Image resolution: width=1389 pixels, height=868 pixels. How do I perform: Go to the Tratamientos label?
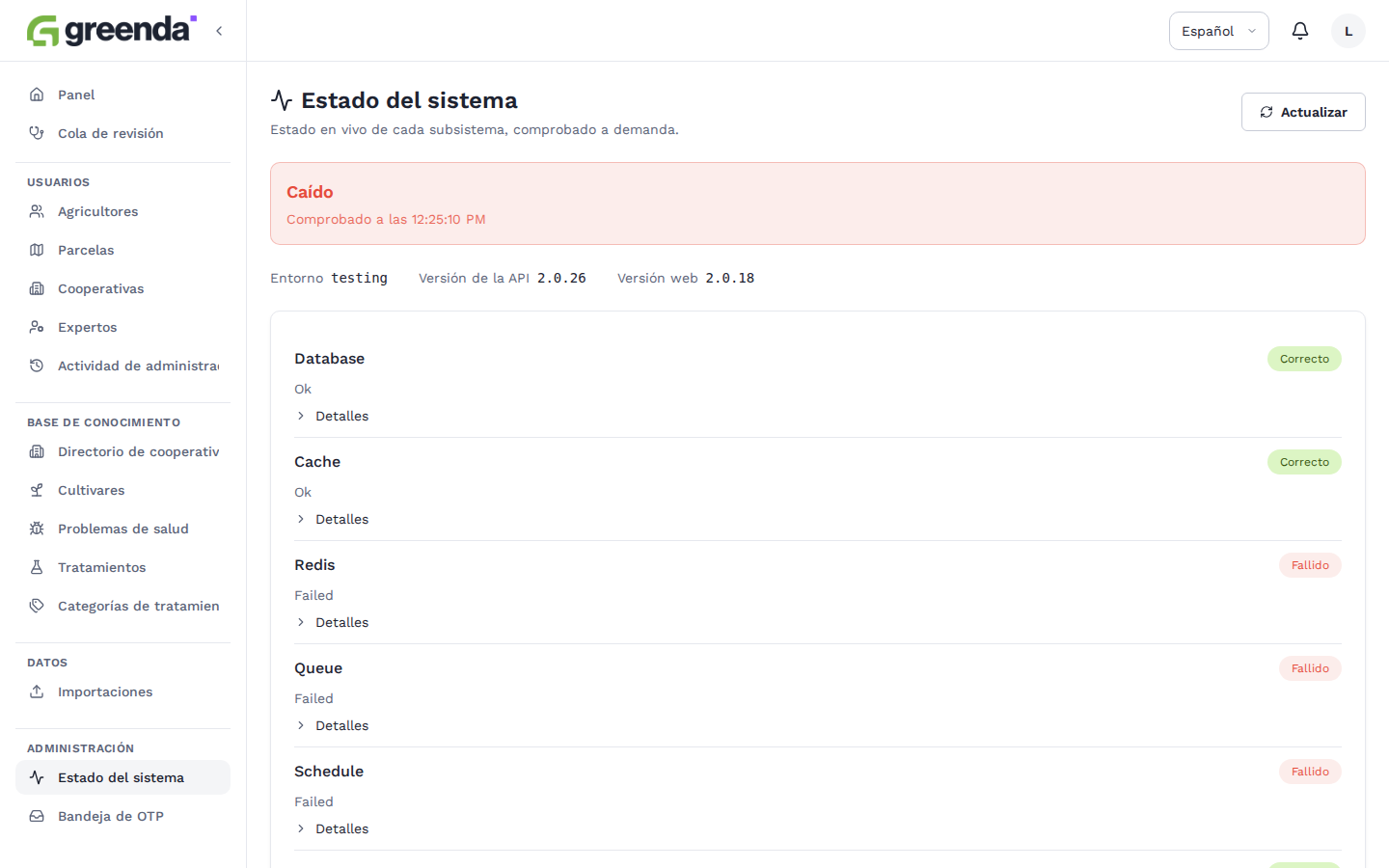(102, 567)
